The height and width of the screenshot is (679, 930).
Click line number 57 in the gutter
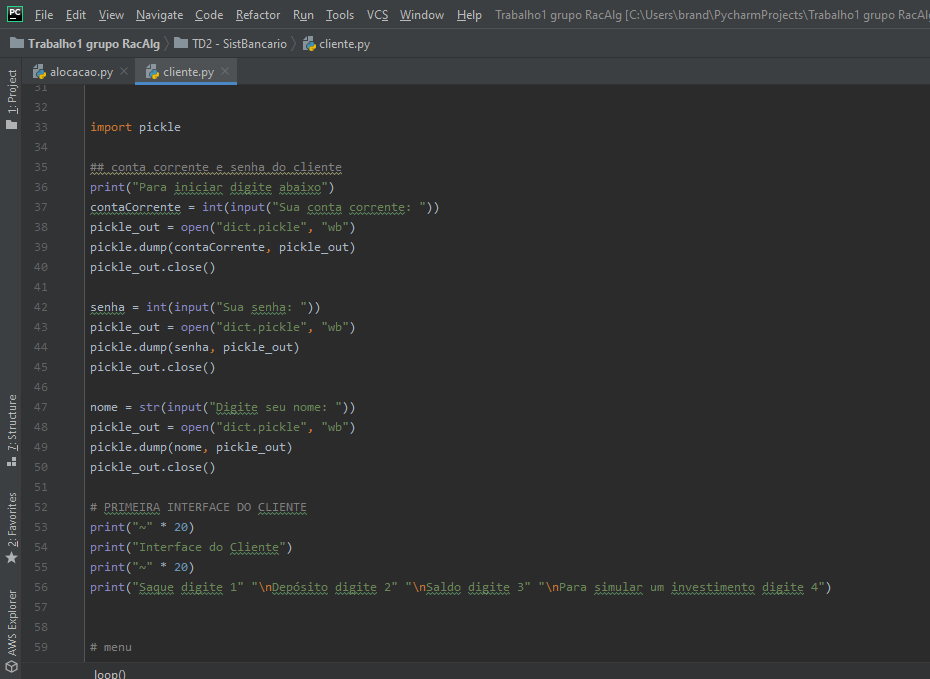40,607
